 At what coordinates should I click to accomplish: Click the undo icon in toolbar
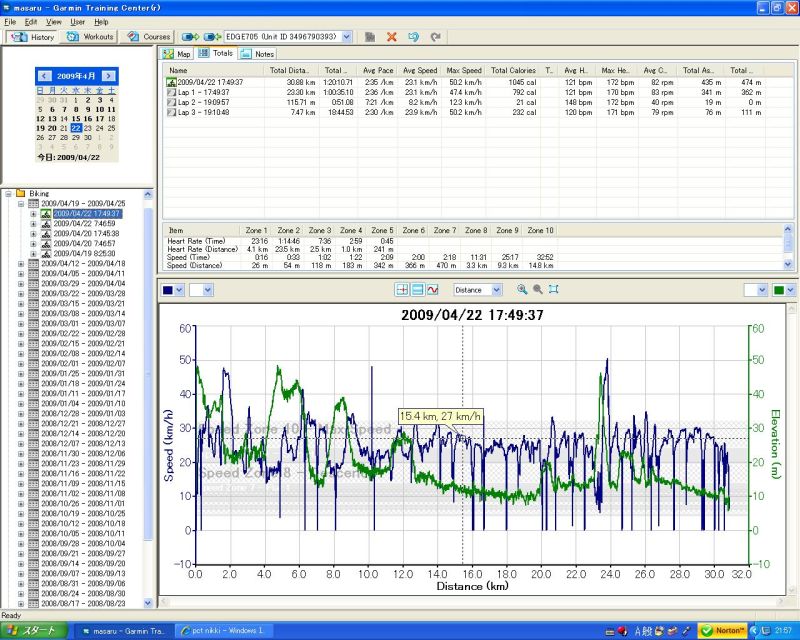coord(413,37)
